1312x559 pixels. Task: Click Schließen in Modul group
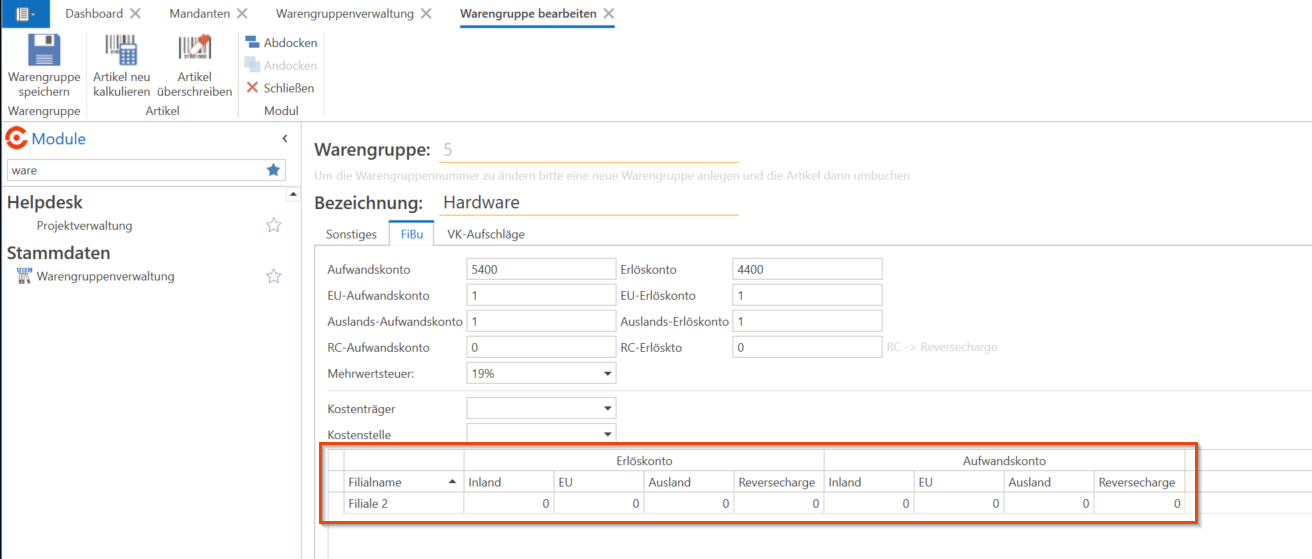click(x=280, y=88)
